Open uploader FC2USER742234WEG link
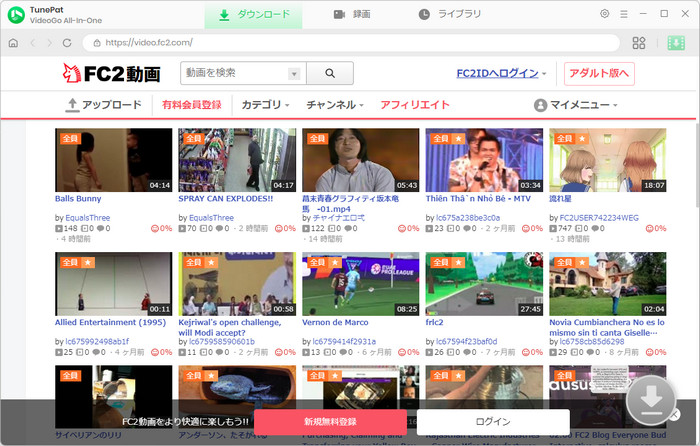The height and width of the screenshot is (446, 700). tap(599, 218)
